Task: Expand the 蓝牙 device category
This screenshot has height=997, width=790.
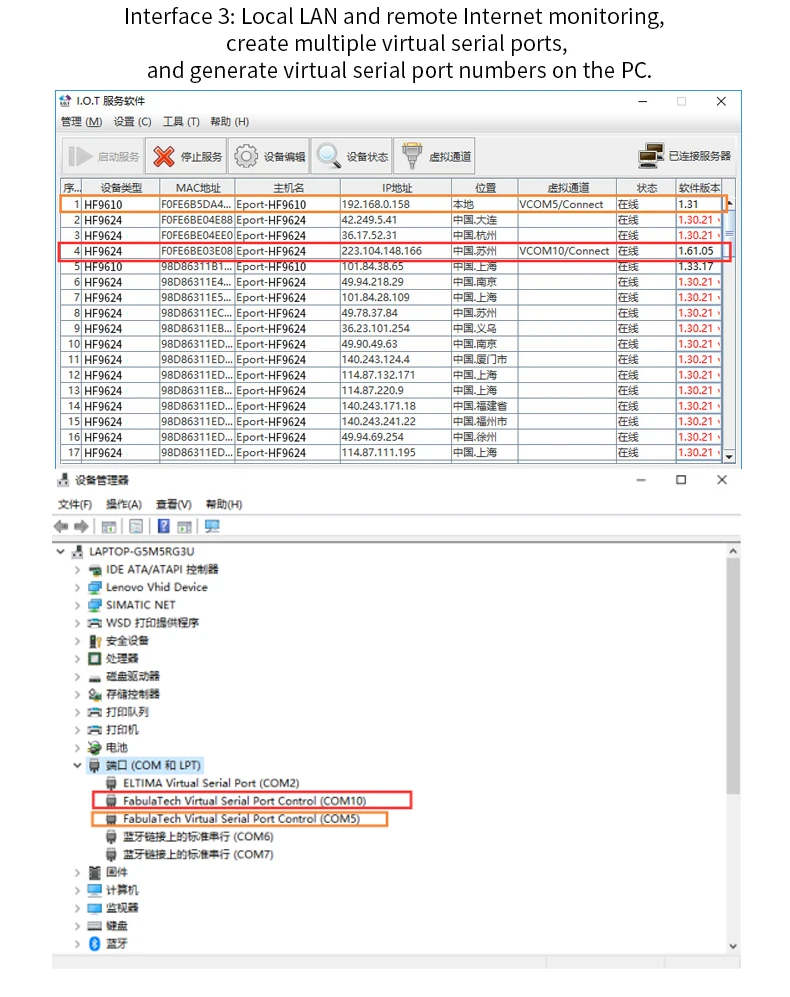Action: click(78, 944)
